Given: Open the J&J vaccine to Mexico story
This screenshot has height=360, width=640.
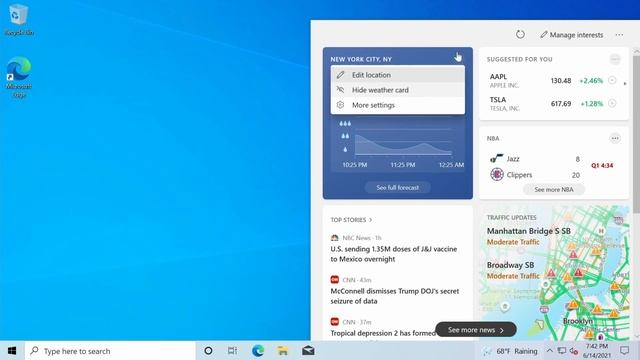Looking at the screenshot, I should pos(394,254).
